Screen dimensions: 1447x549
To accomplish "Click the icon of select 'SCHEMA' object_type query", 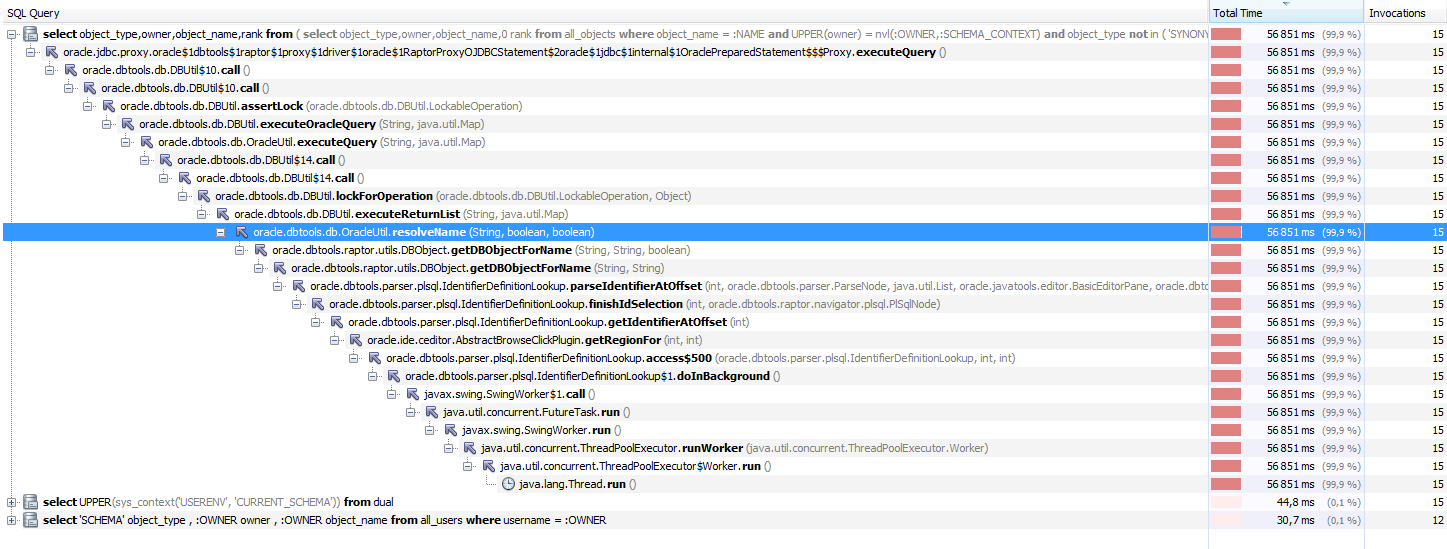I will pos(31,520).
